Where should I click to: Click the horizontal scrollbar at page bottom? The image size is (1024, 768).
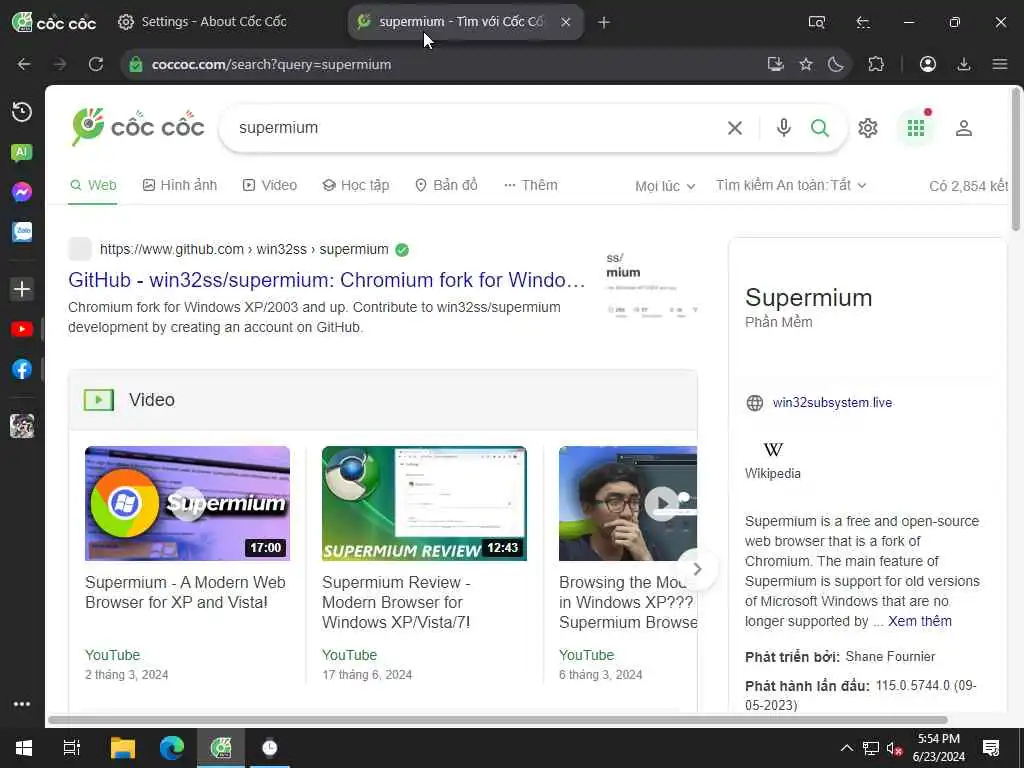498,720
